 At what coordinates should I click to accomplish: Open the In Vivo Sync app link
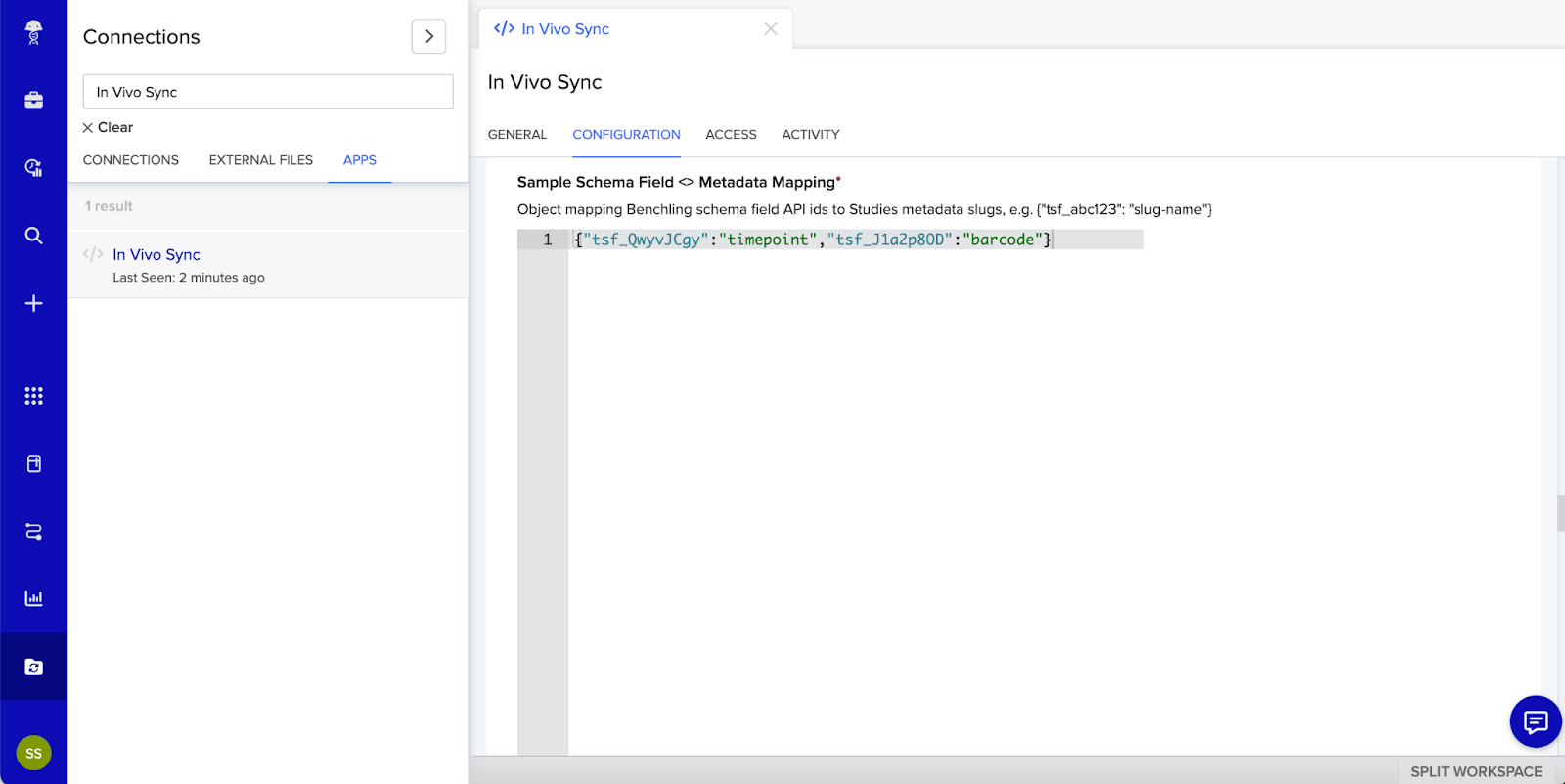[x=156, y=254]
